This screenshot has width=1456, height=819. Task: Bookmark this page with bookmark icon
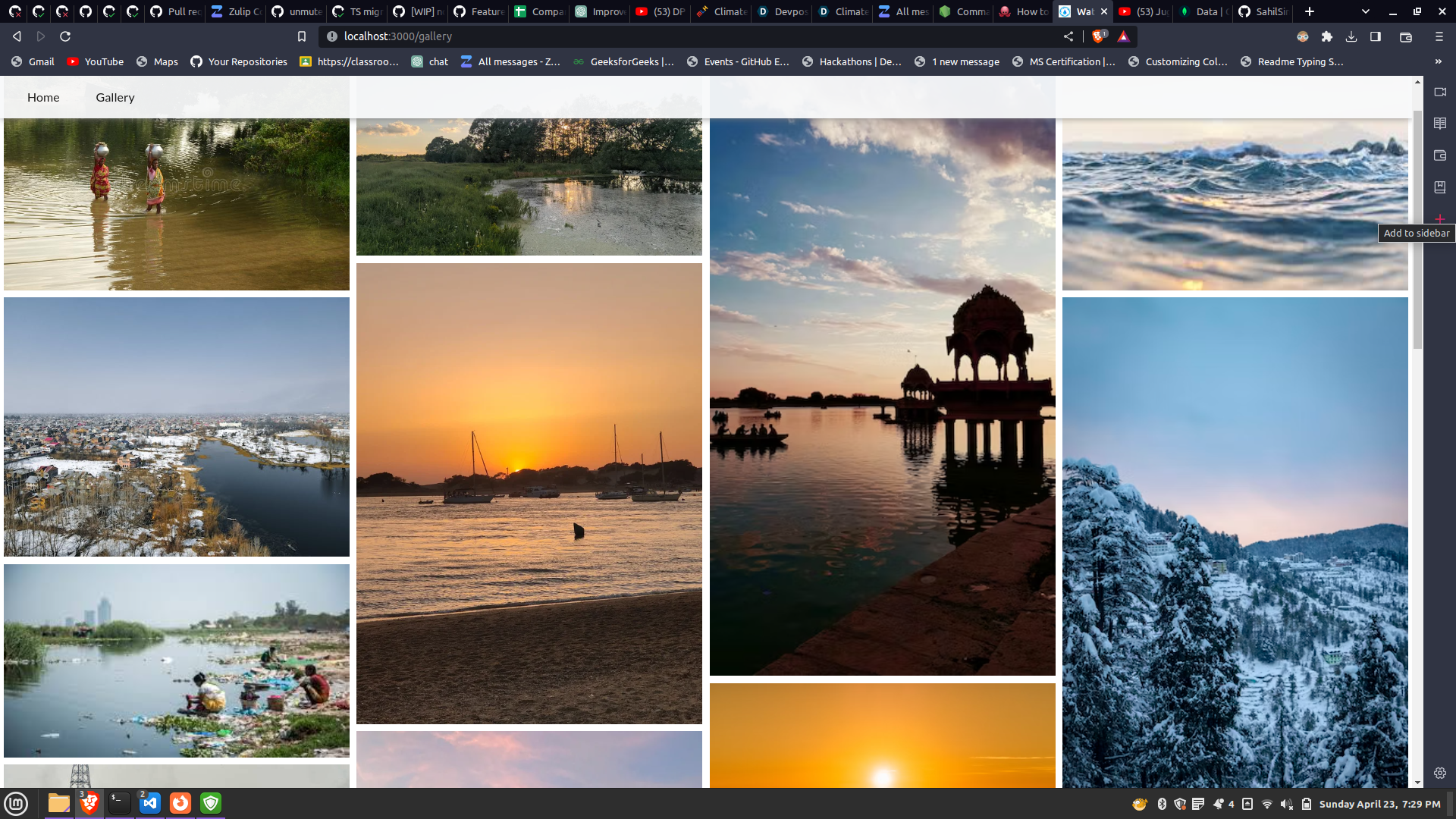pos(302,36)
